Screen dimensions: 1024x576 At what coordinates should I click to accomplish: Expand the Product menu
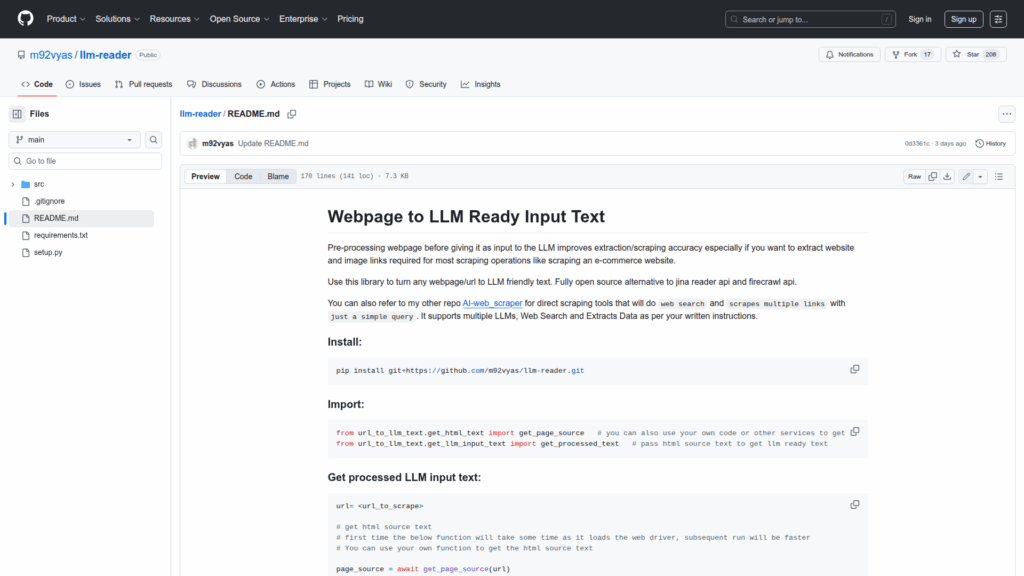pyautogui.click(x=66, y=19)
